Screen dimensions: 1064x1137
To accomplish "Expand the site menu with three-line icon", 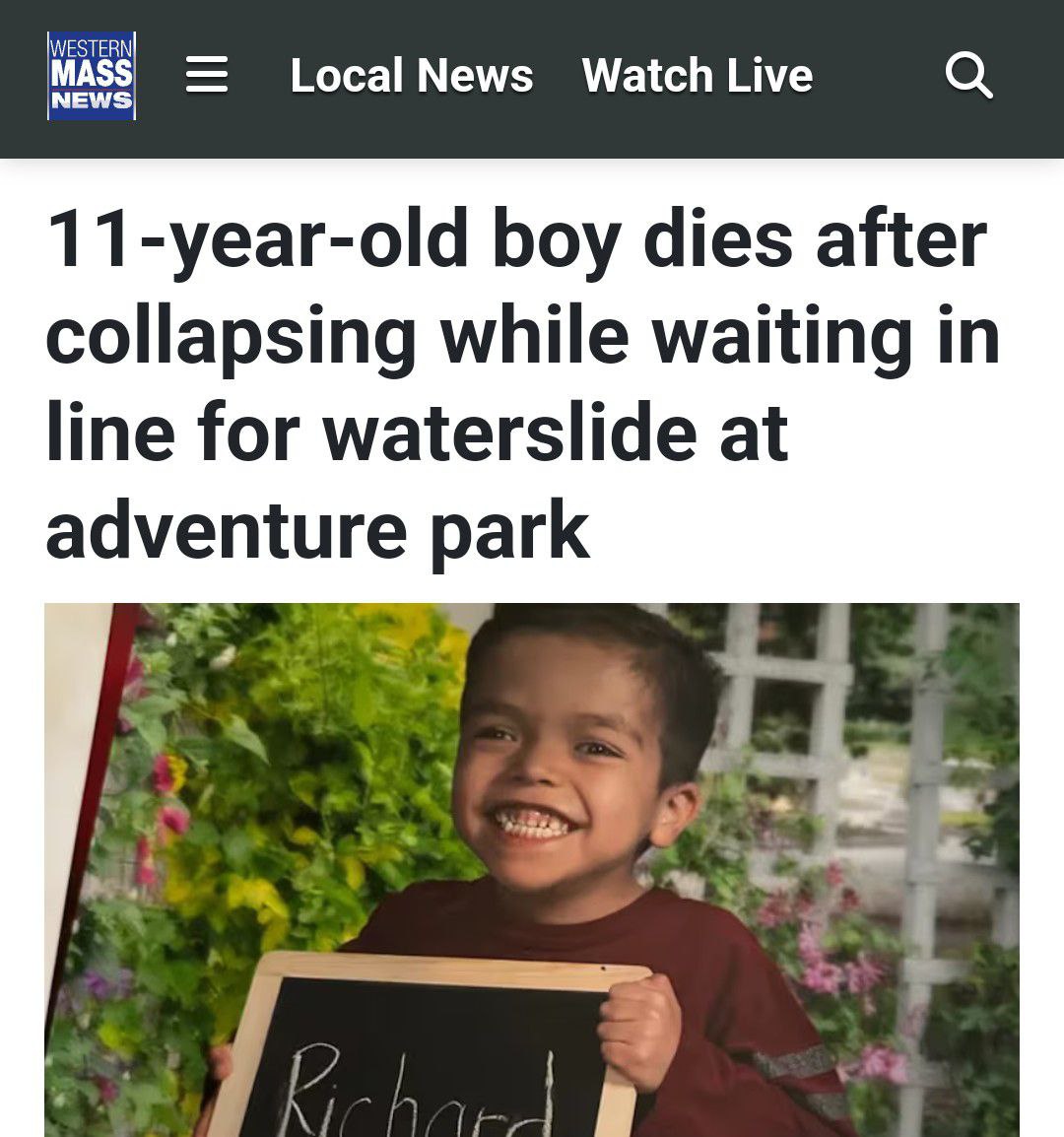I will pyautogui.click(x=207, y=75).
